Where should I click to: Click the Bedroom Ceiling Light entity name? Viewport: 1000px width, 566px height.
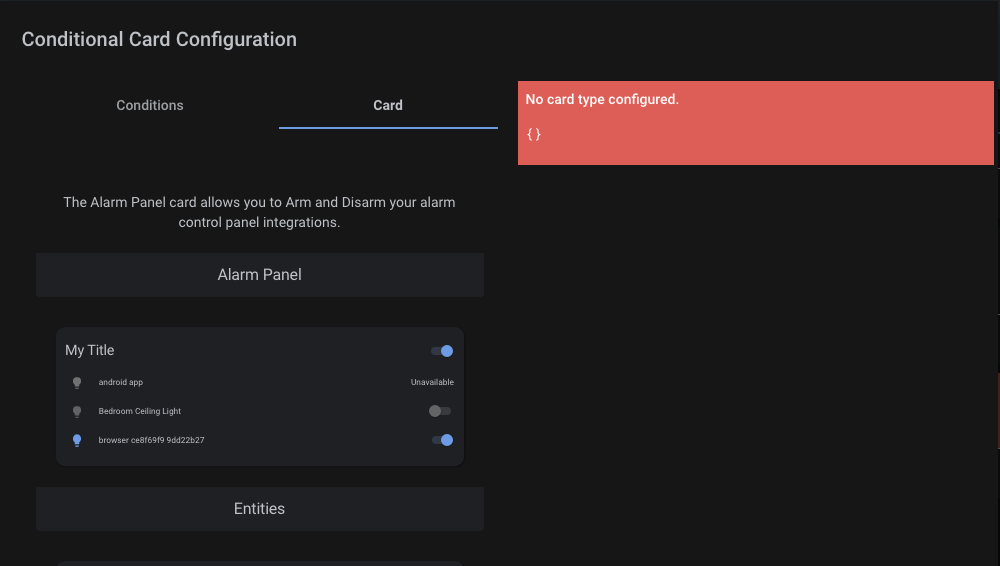(140, 411)
